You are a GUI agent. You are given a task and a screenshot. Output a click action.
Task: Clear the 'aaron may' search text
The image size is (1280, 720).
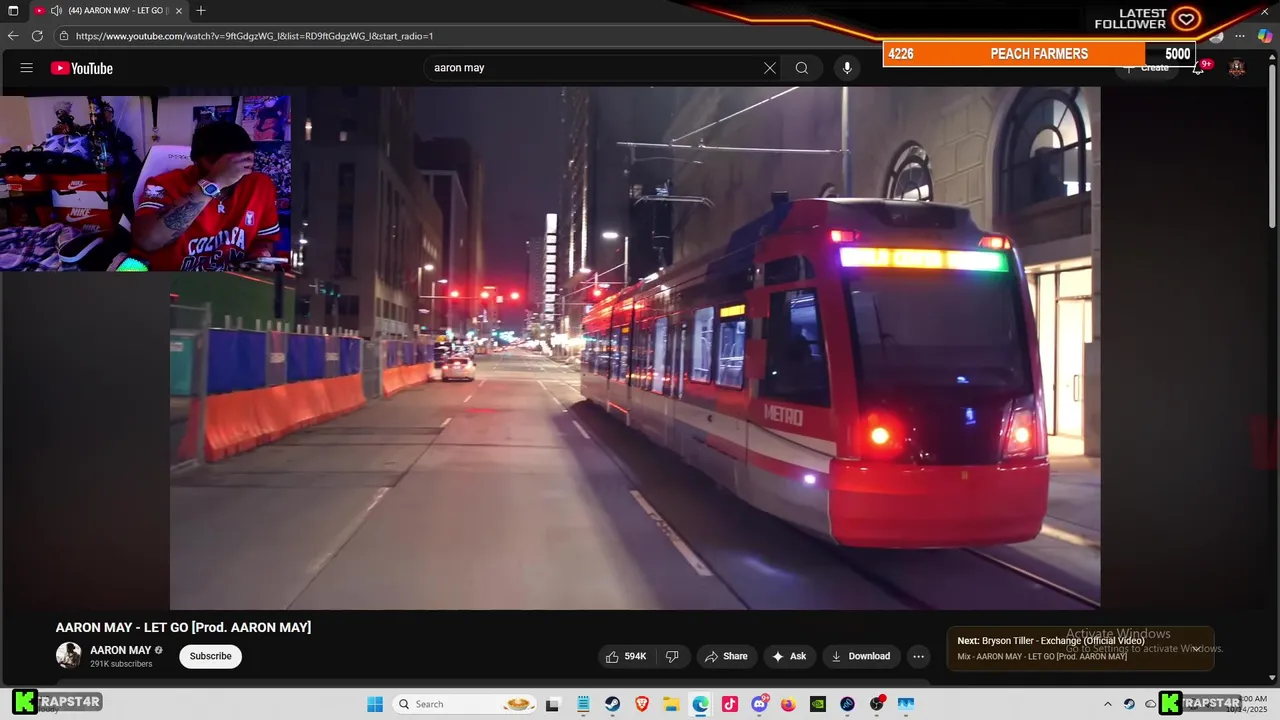[769, 68]
